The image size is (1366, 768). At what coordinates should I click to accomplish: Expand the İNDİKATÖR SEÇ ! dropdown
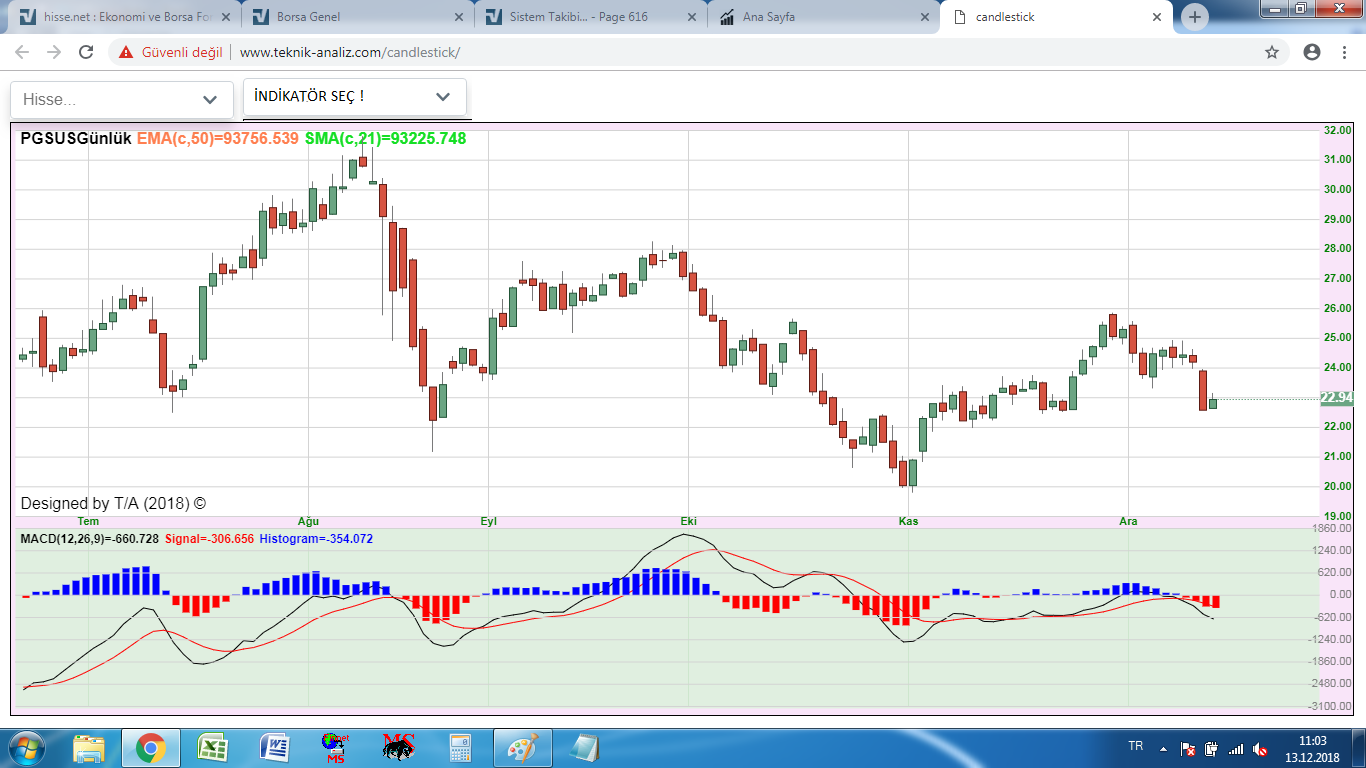355,97
